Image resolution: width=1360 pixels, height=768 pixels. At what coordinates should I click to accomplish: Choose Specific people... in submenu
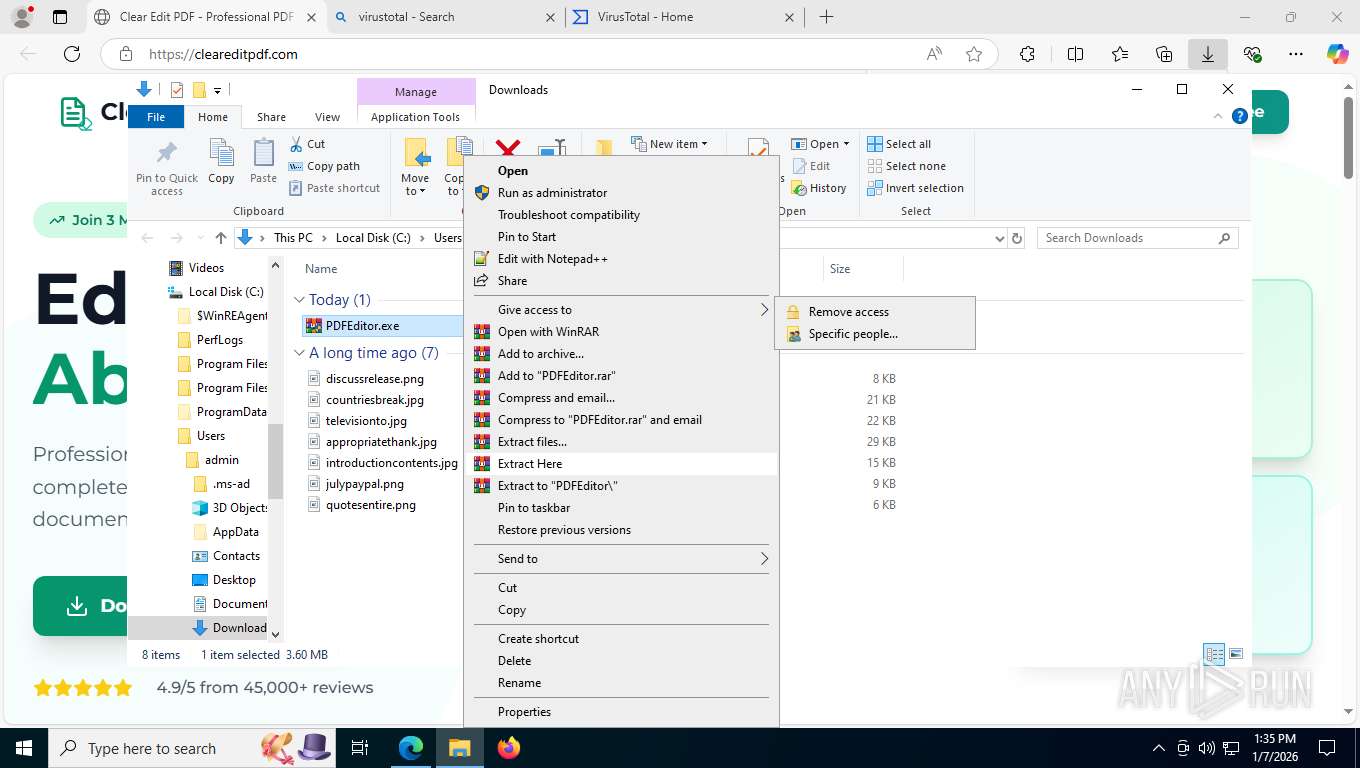(875, 334)
